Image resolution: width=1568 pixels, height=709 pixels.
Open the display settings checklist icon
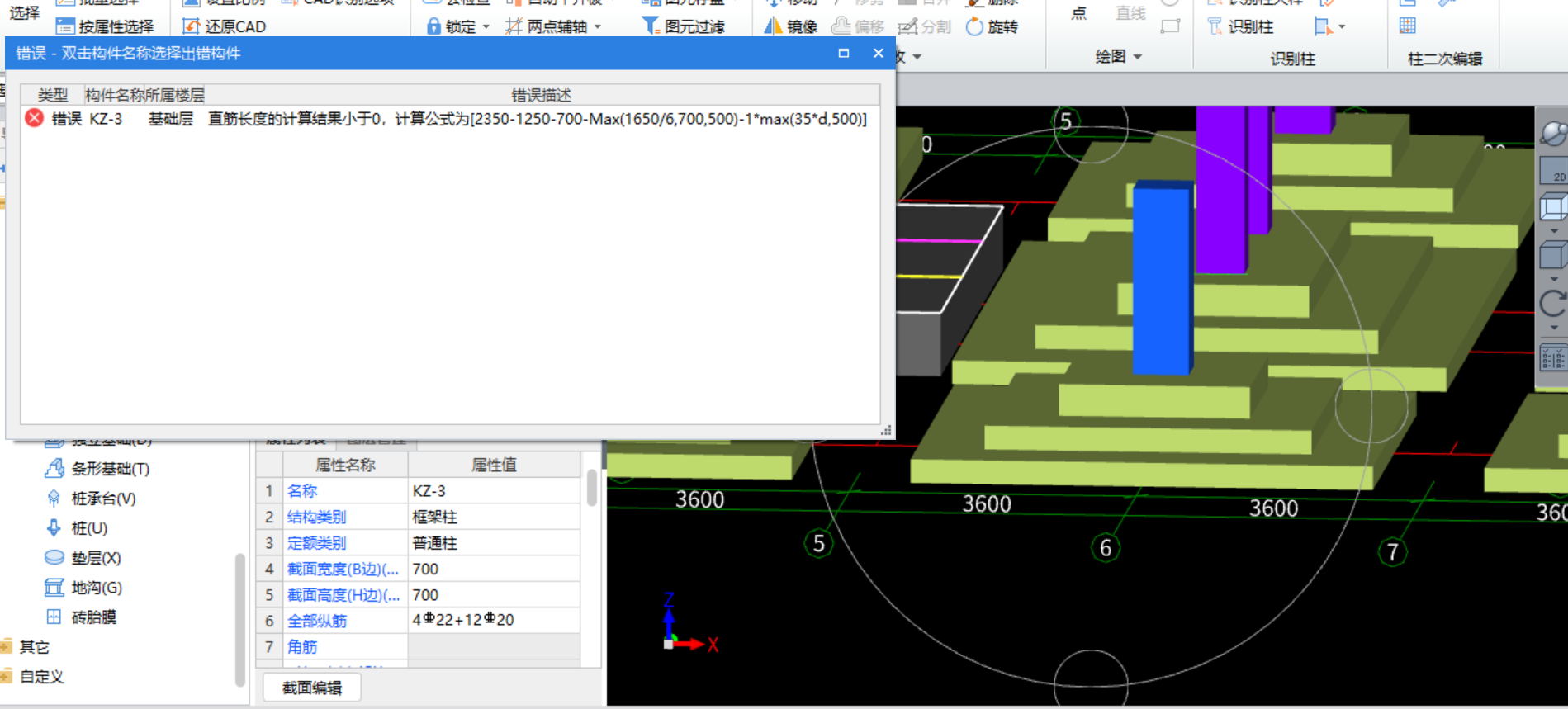coord(1554,359)
